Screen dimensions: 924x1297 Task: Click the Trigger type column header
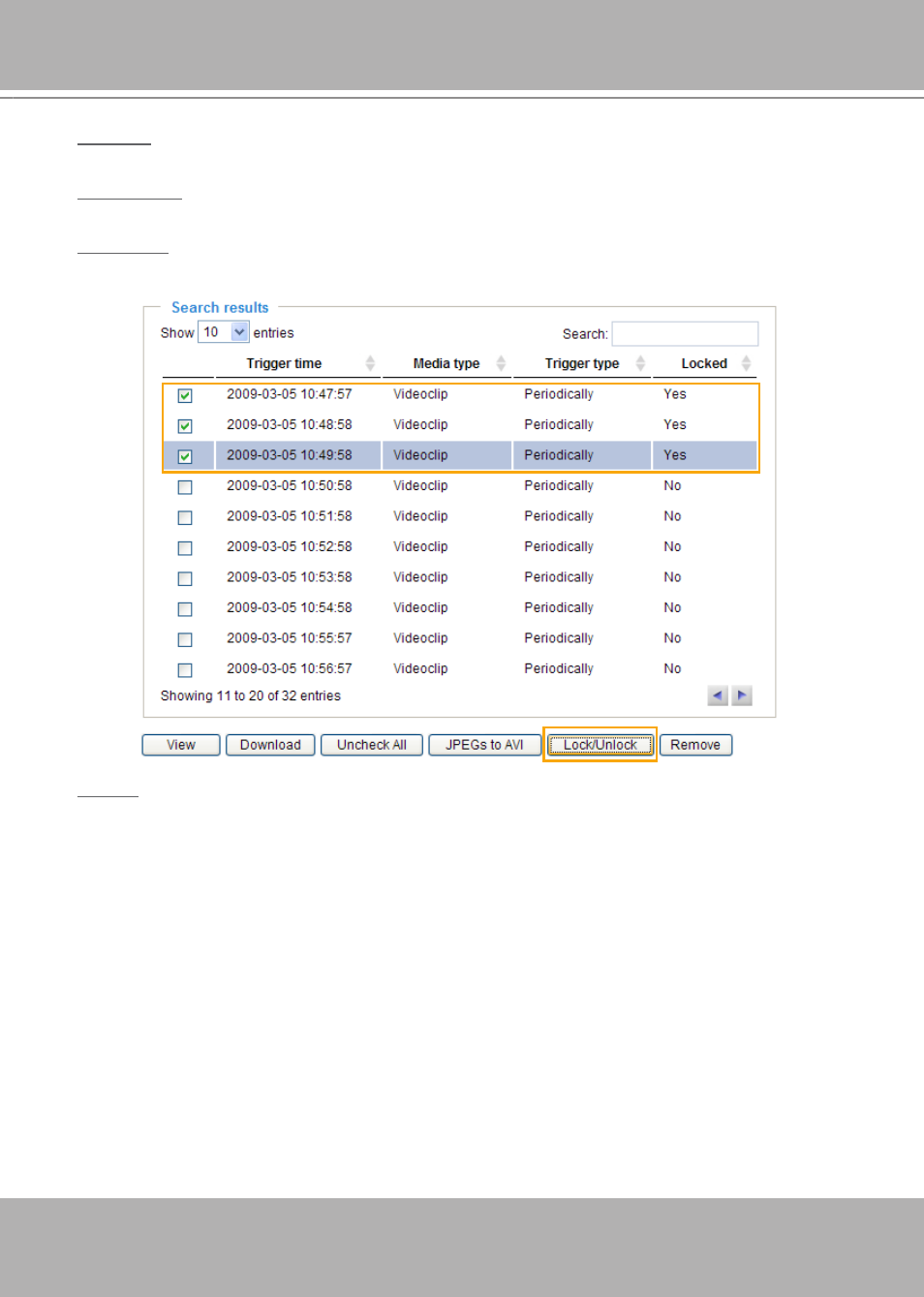pos(582,364)
